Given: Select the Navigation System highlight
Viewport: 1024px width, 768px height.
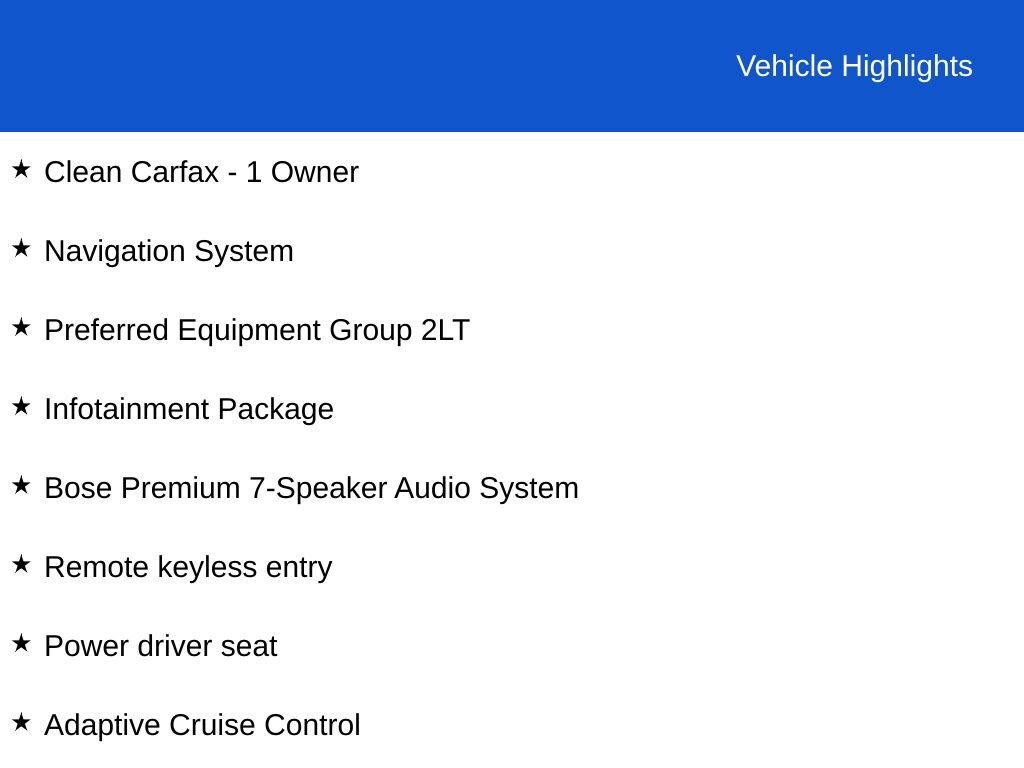Looking at the screenshot, I should click(168, 252).
